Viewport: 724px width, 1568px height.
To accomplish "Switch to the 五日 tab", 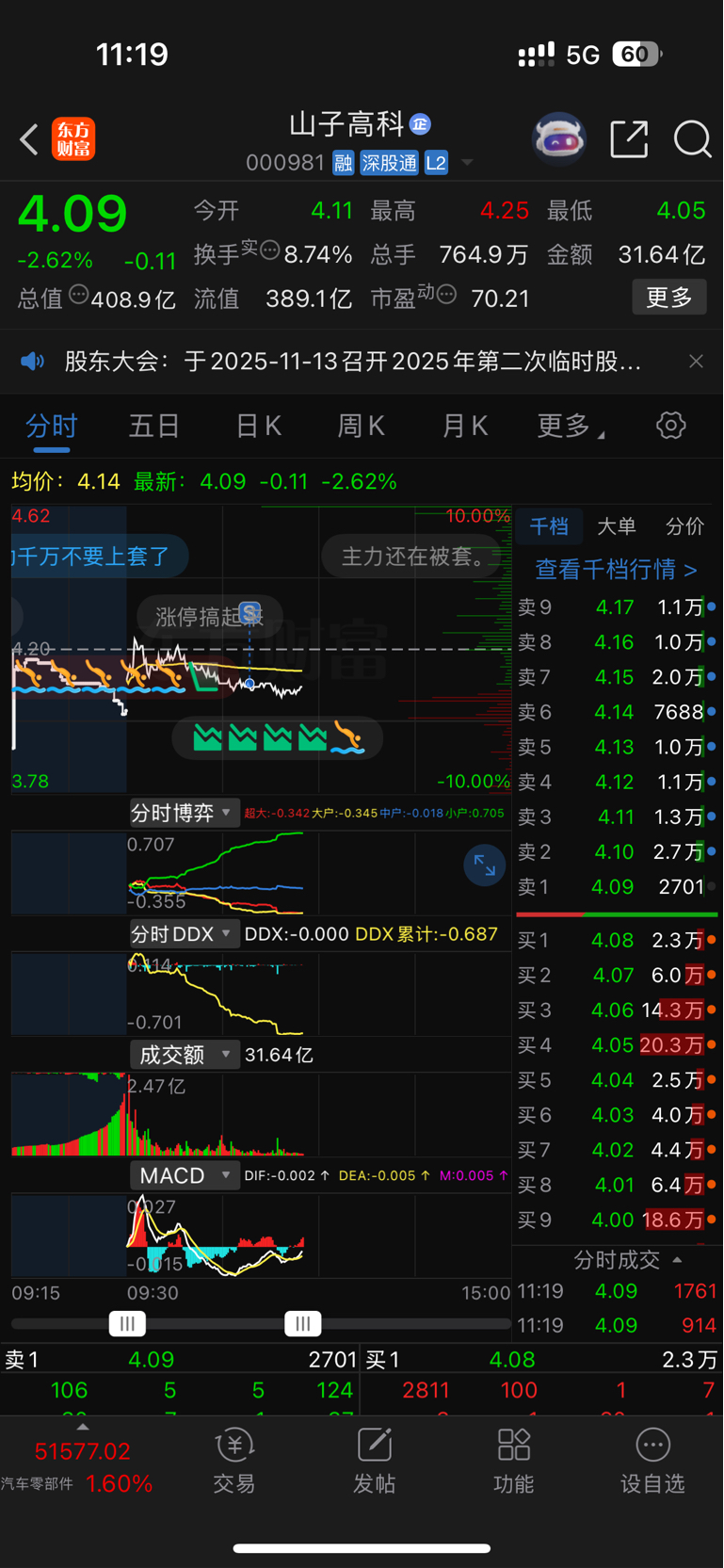I will 154,427.
